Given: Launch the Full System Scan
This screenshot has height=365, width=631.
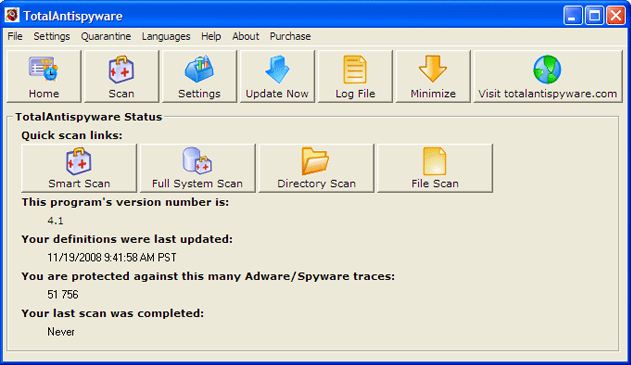Looking at the screenshot, I should (197, 168).
